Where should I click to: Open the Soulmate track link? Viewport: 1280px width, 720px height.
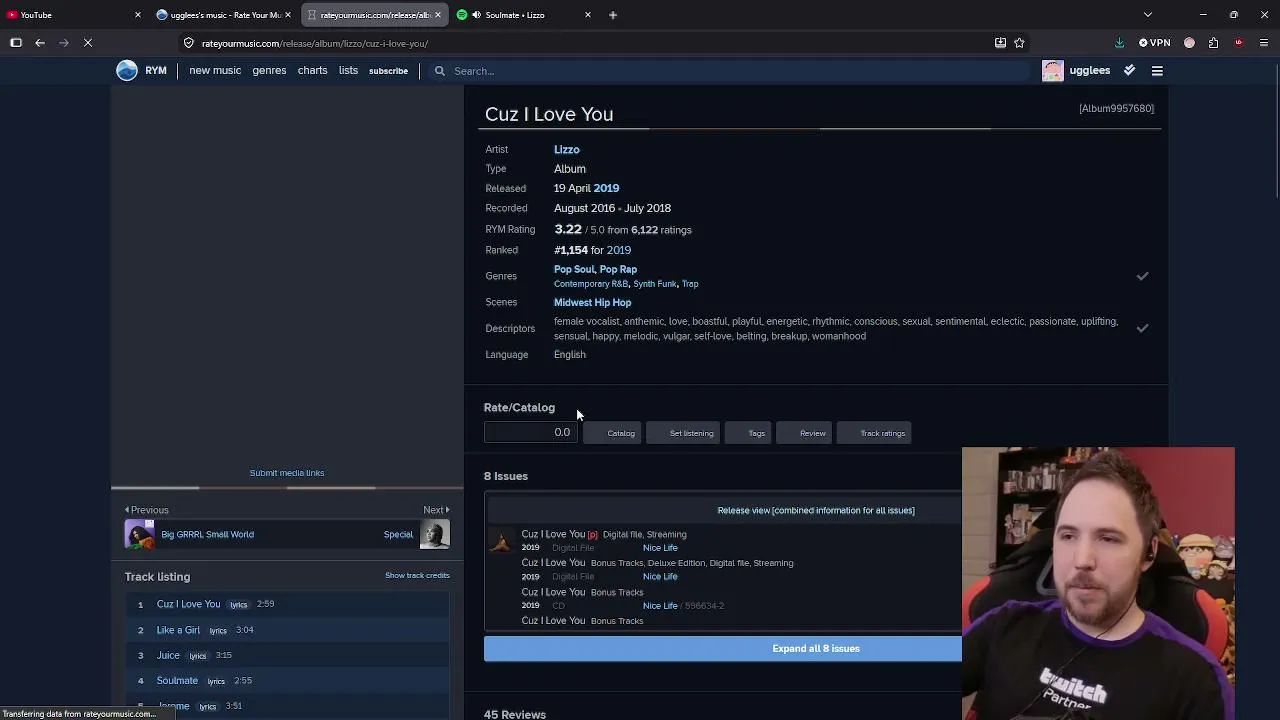pos(177,681)
